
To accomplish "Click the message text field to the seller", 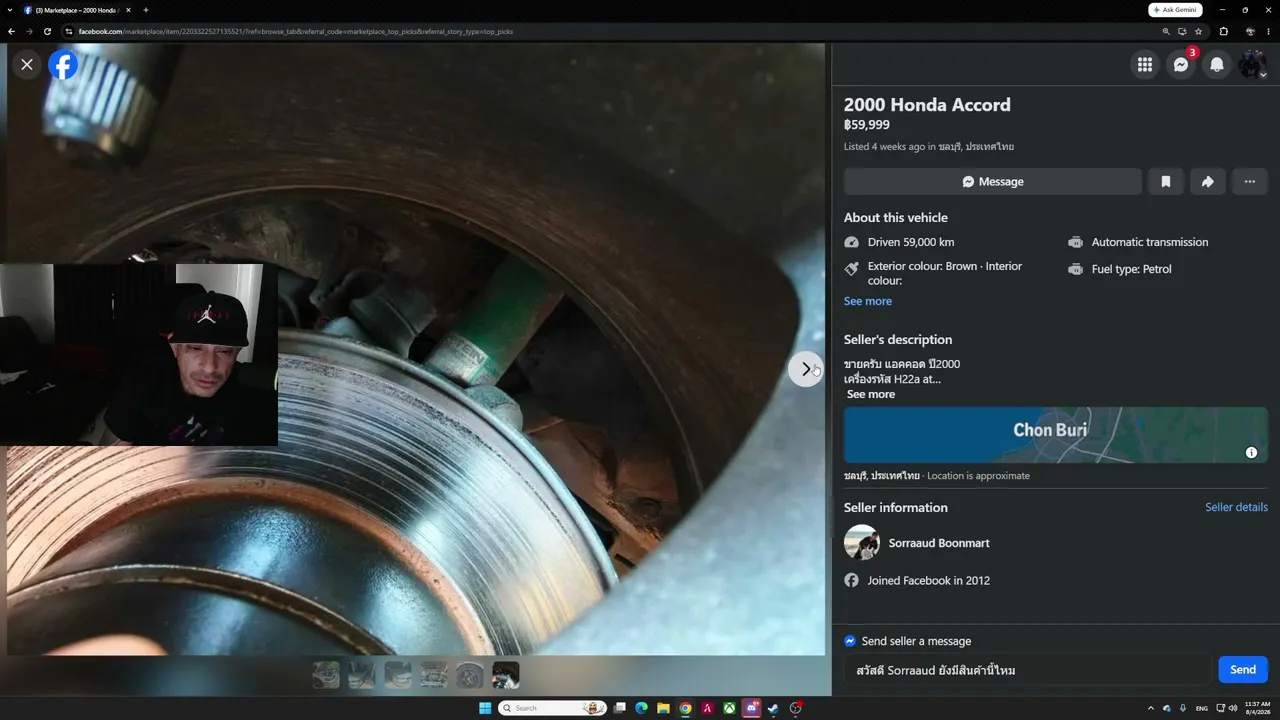I will (x=1027, y=670).
